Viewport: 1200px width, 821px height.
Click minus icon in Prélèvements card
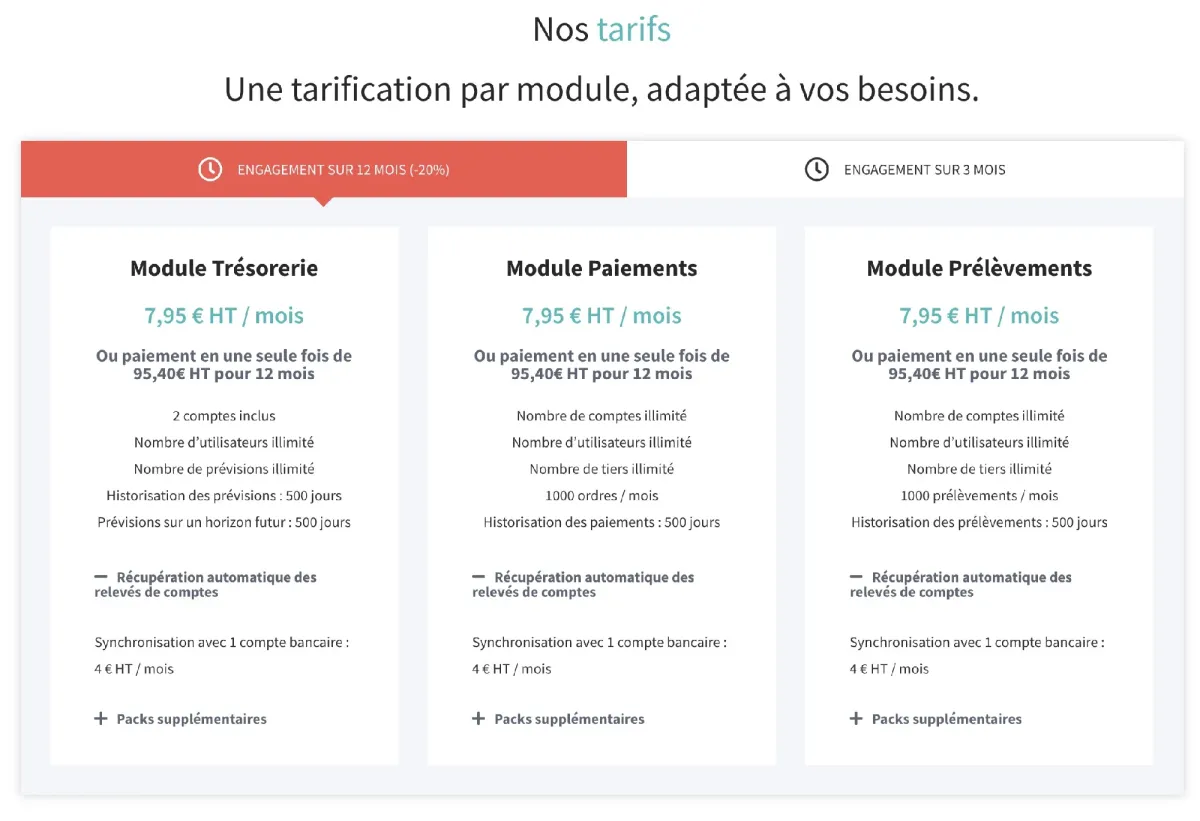click(x=856, y=577)
